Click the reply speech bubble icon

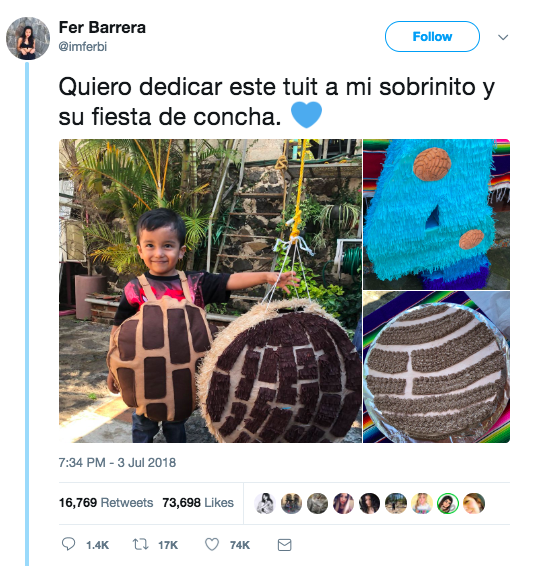[x=68, y=544]
